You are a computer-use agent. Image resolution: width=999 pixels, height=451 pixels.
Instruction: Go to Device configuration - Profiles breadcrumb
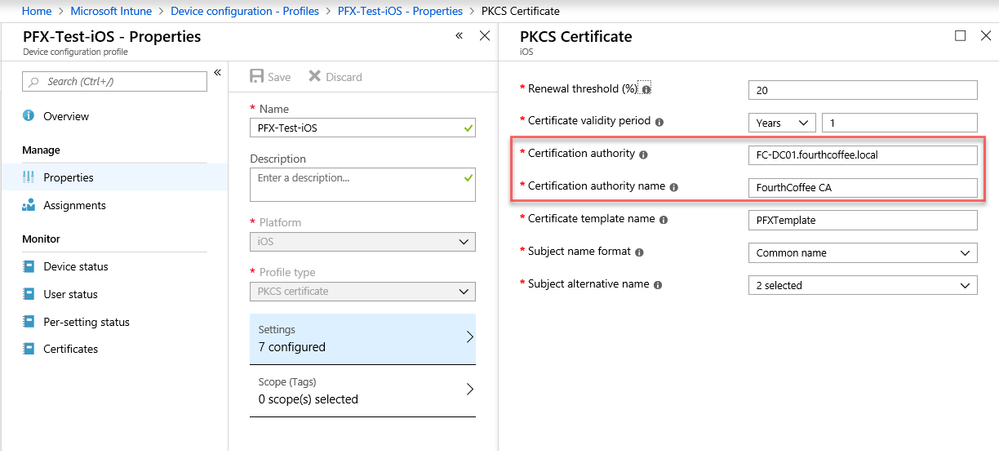tap(245, 11)
